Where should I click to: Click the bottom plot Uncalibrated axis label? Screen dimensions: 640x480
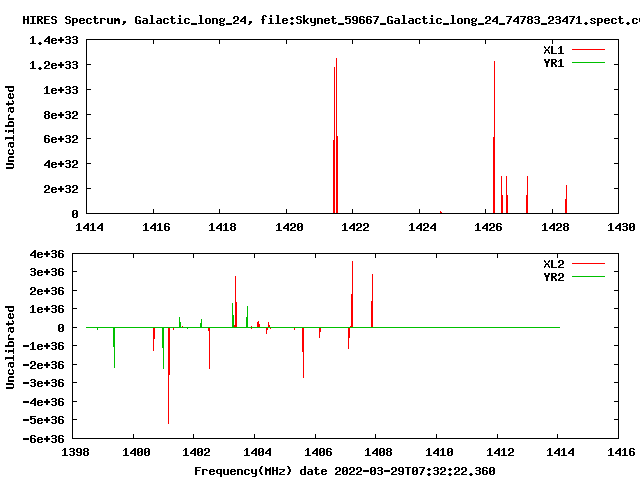[x=10, y=347]
